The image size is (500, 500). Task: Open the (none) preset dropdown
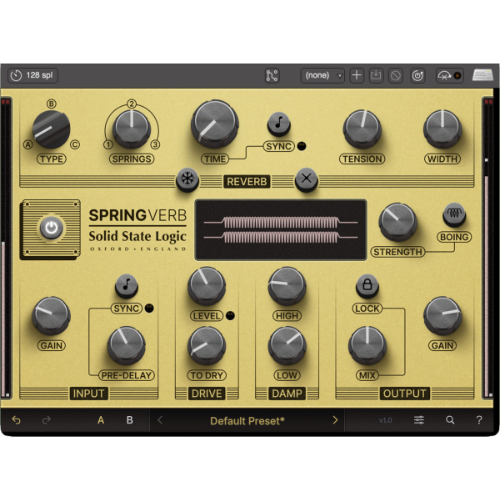coord(322,75)
